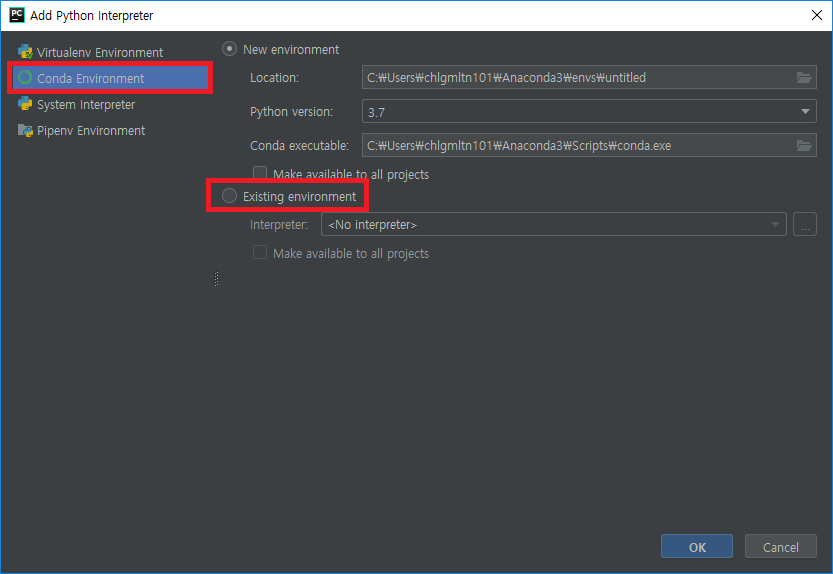The width and height of the screenshot is (833, 574).
Task: Select New environment radio button
Action: (229, 49)
